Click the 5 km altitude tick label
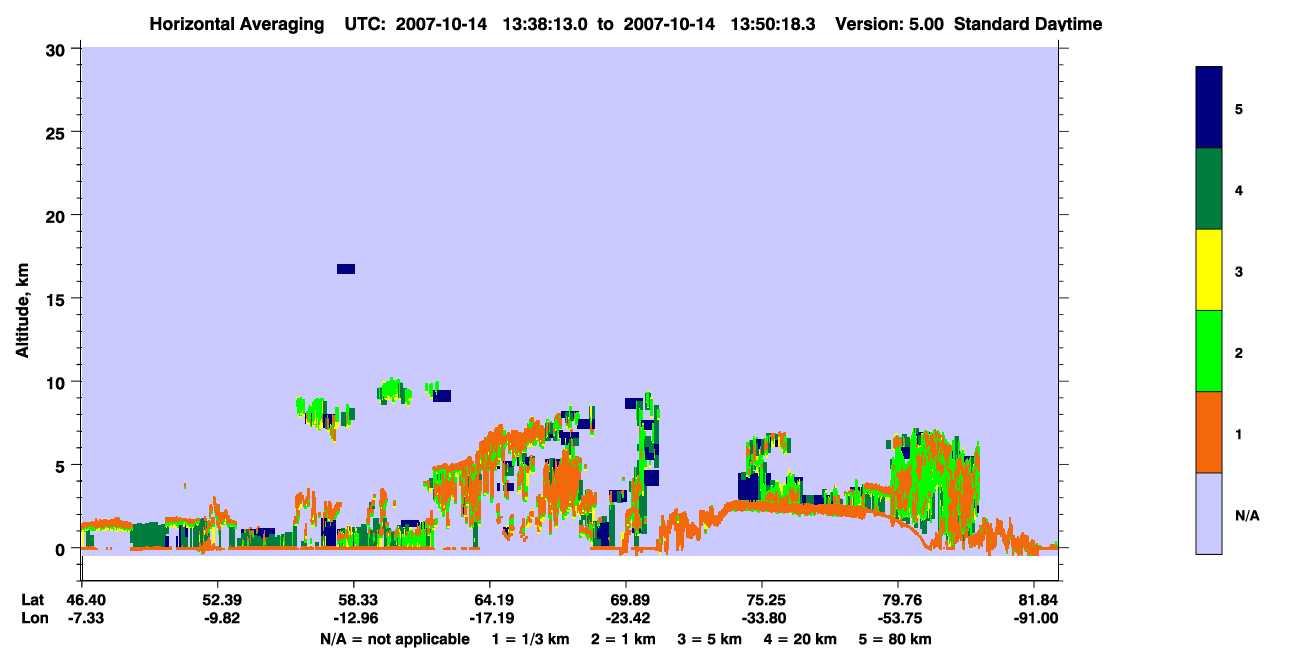Viewport: 1300px width, 667px height. click(x=62, y=465)
